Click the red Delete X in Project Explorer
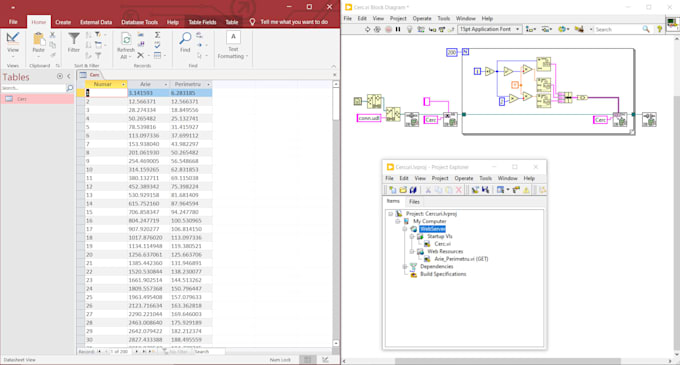Screen dimensions: 680x365 coord(458,190)
